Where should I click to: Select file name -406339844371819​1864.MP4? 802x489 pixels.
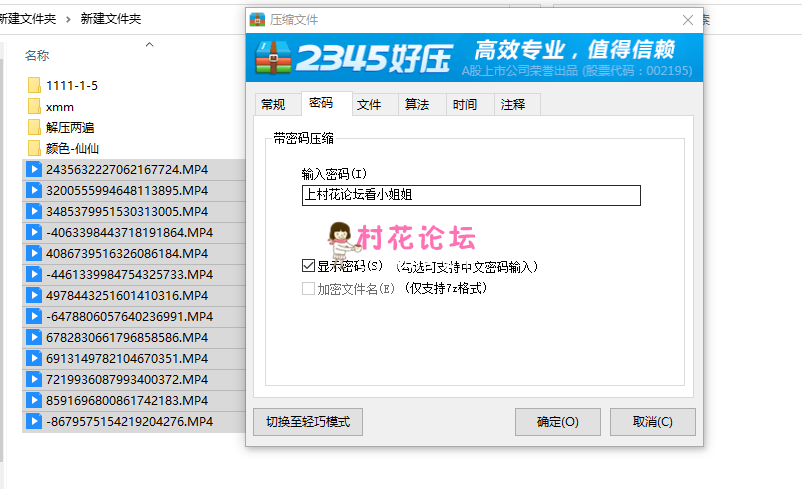[129, 232]
